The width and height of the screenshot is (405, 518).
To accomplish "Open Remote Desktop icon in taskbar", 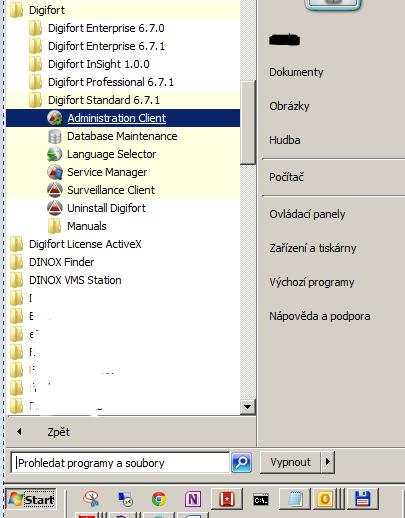I will tap(126, 499).
